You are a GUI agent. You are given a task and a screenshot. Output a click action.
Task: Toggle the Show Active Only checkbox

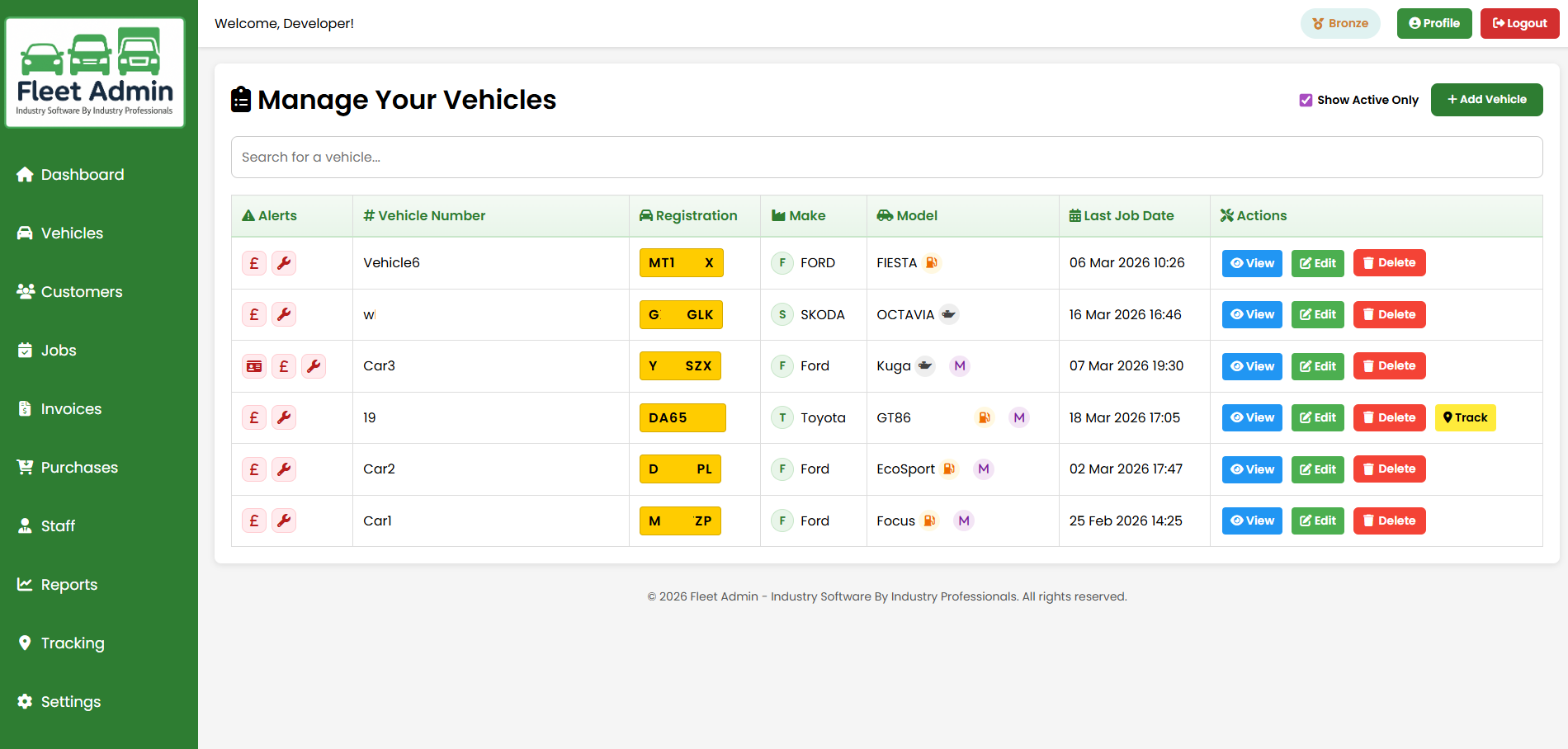click(x=1306, y=100)
